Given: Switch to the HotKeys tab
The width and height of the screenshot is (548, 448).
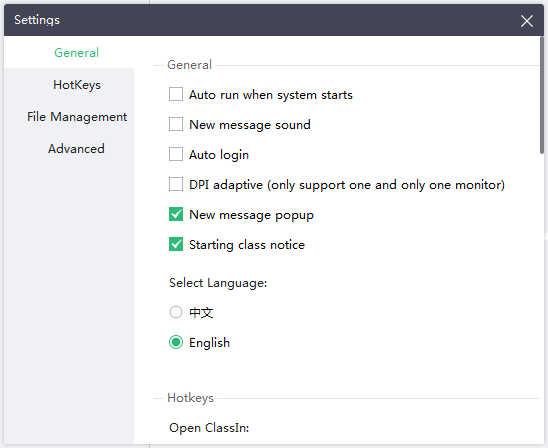Looking at the screenshot, I should (x=77, y=85).
